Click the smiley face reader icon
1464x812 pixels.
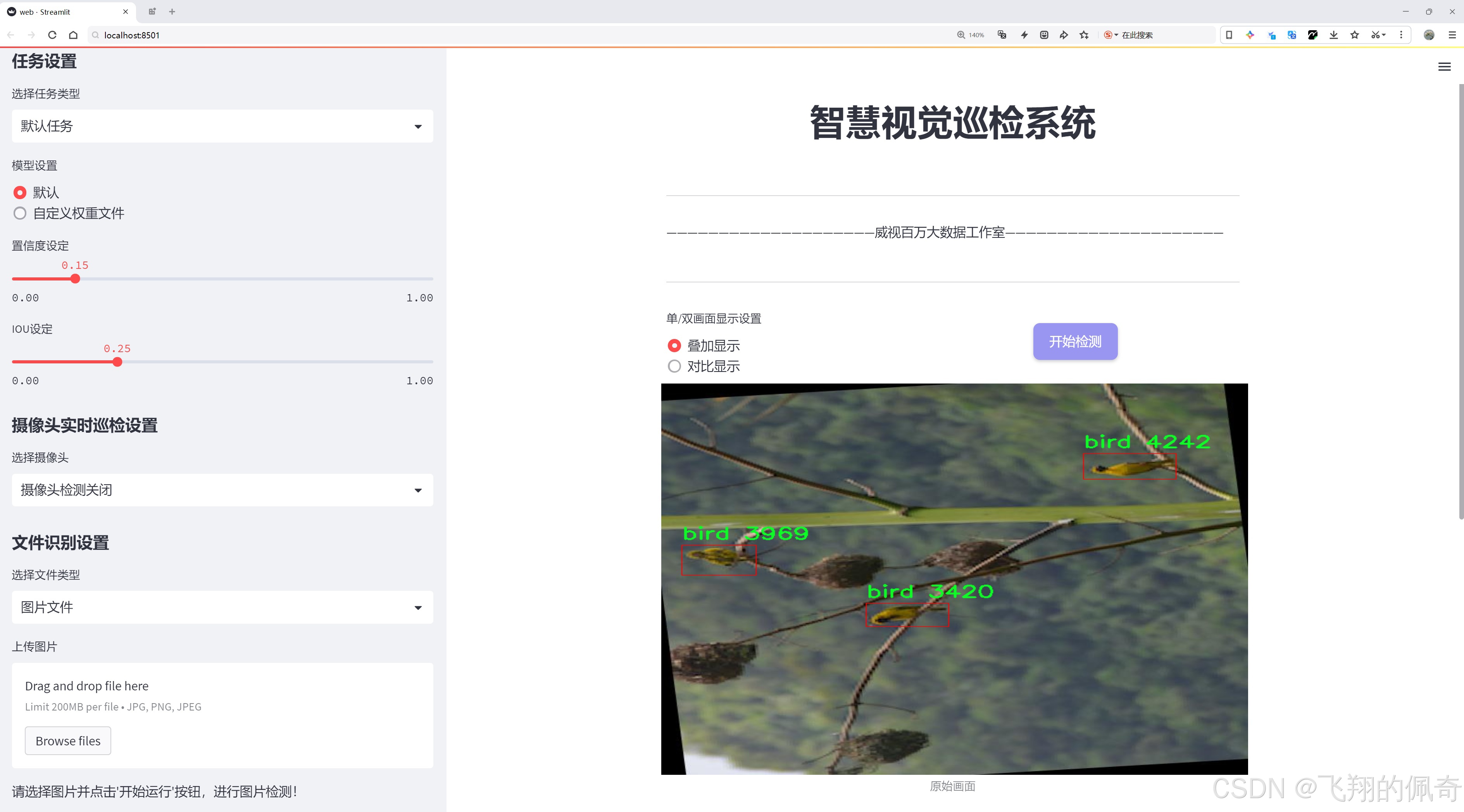(1044, 34)
